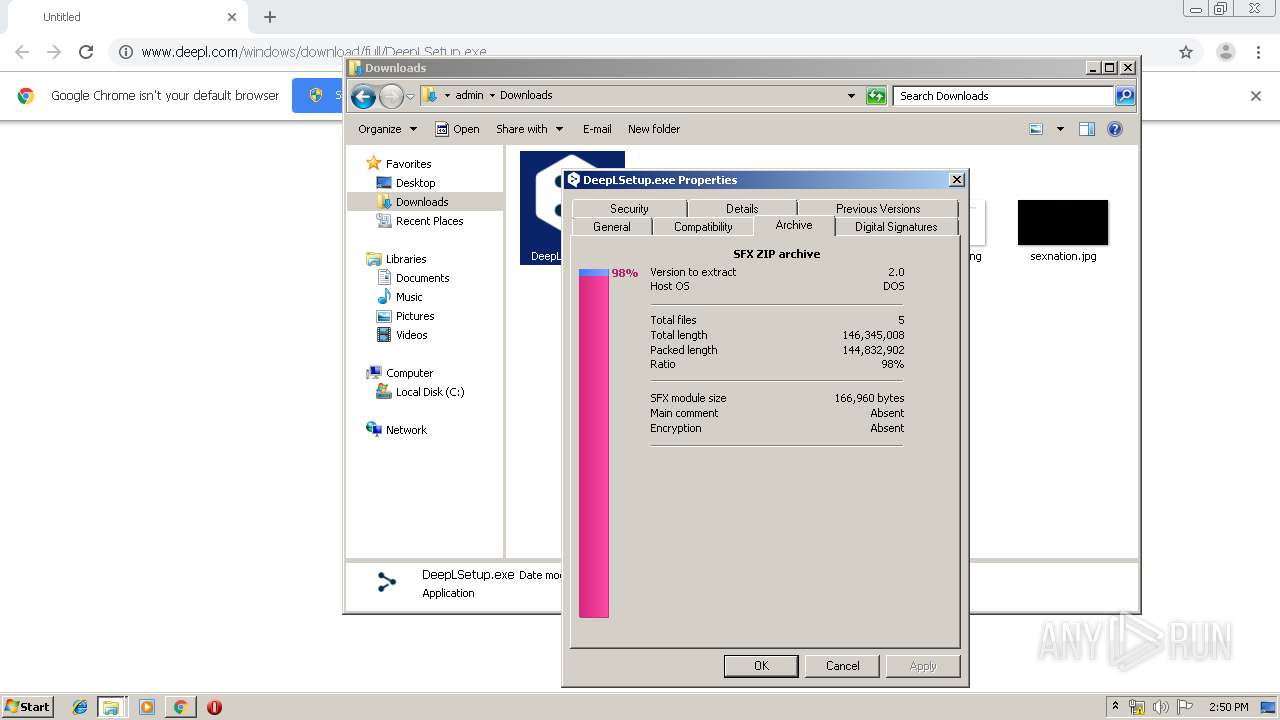Screen dimensions: 1280x720
Task: Click the search magnifier icon in Downloads
Action: click(x=1125, y=96)
